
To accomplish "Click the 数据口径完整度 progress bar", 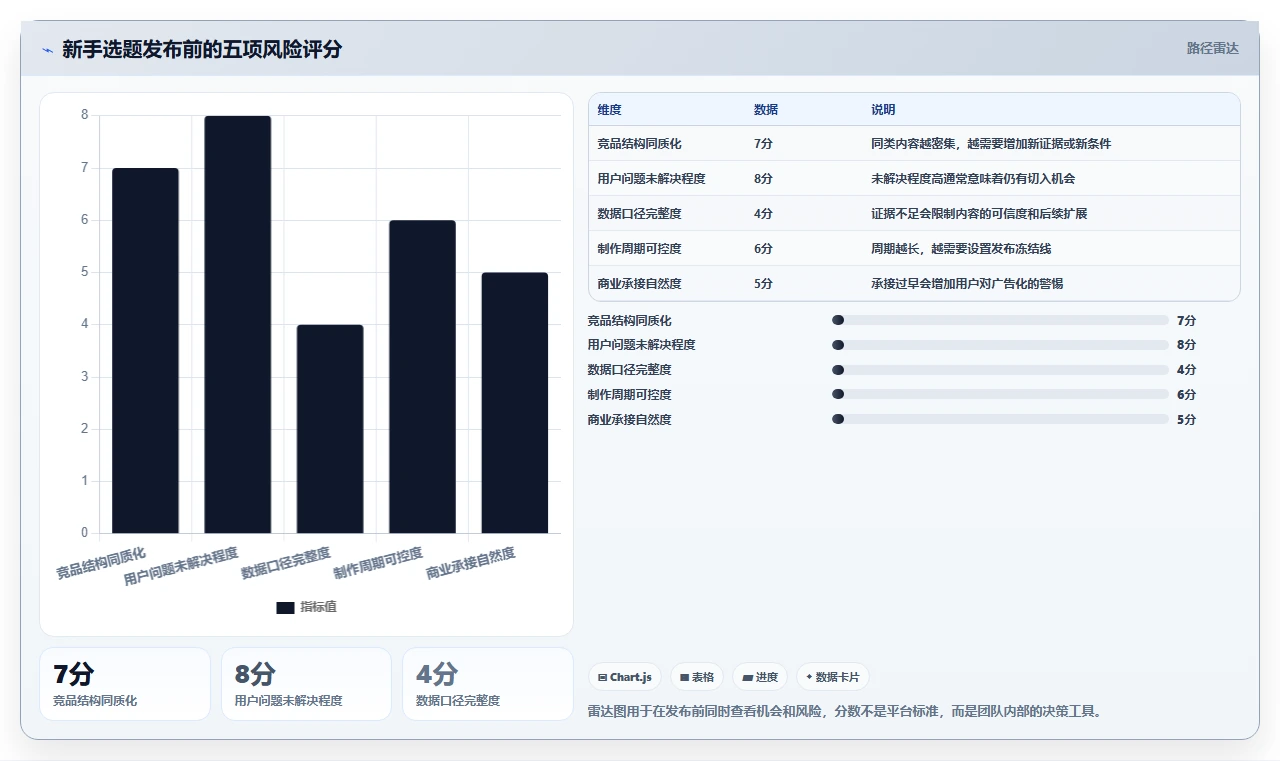I will (x=1000, y=370).
